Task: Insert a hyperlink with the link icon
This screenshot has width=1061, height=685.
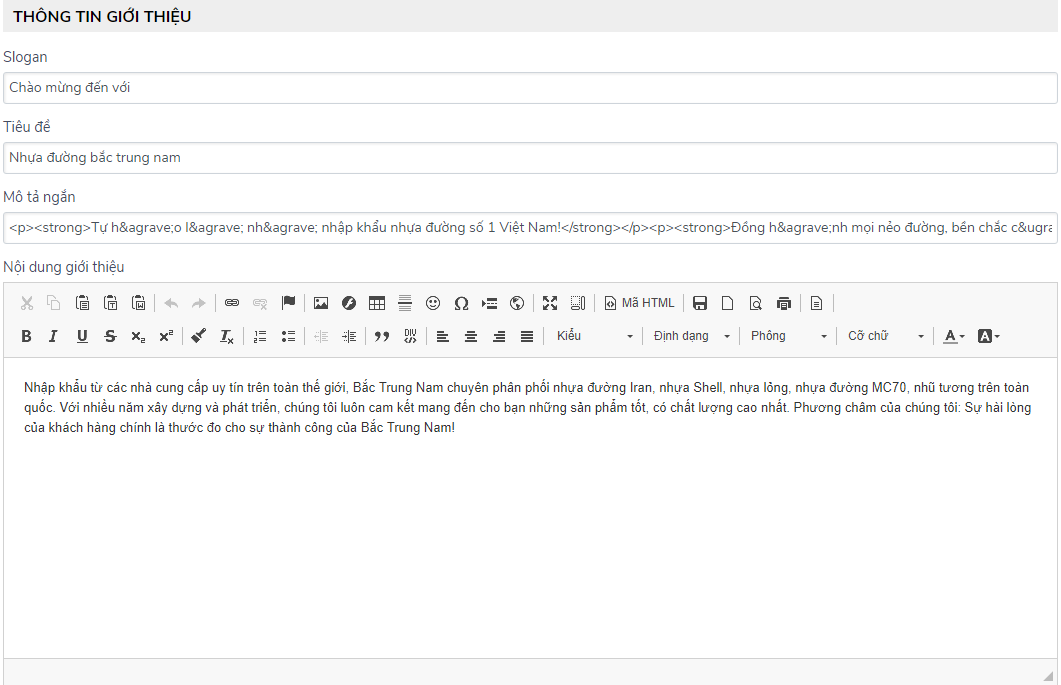Action: point(232,303)
